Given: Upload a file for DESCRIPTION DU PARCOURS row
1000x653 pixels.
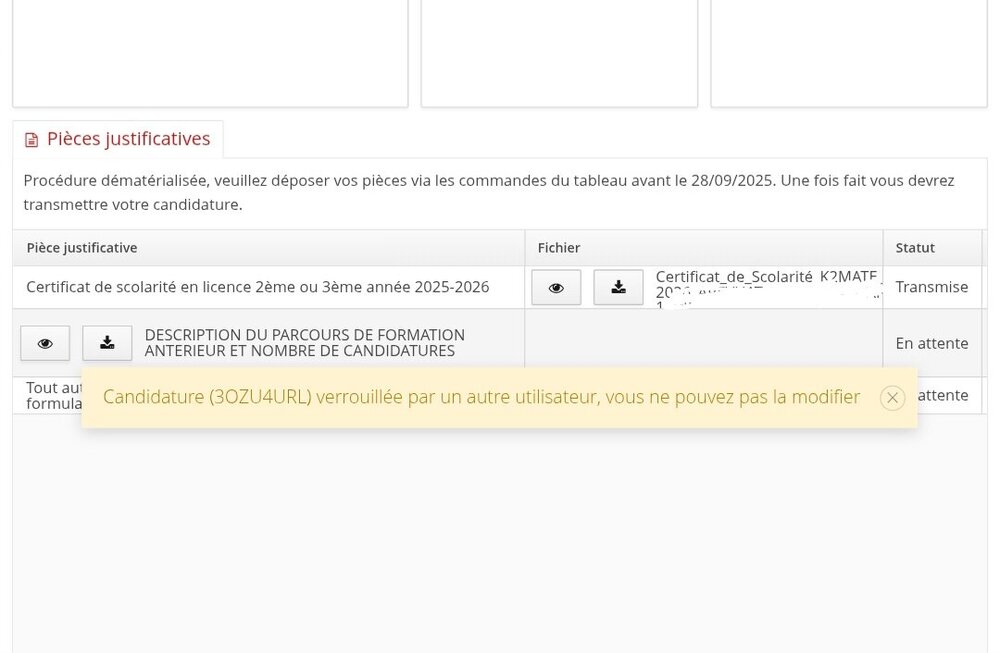Looking at the screenshot, I should [107, 343].
